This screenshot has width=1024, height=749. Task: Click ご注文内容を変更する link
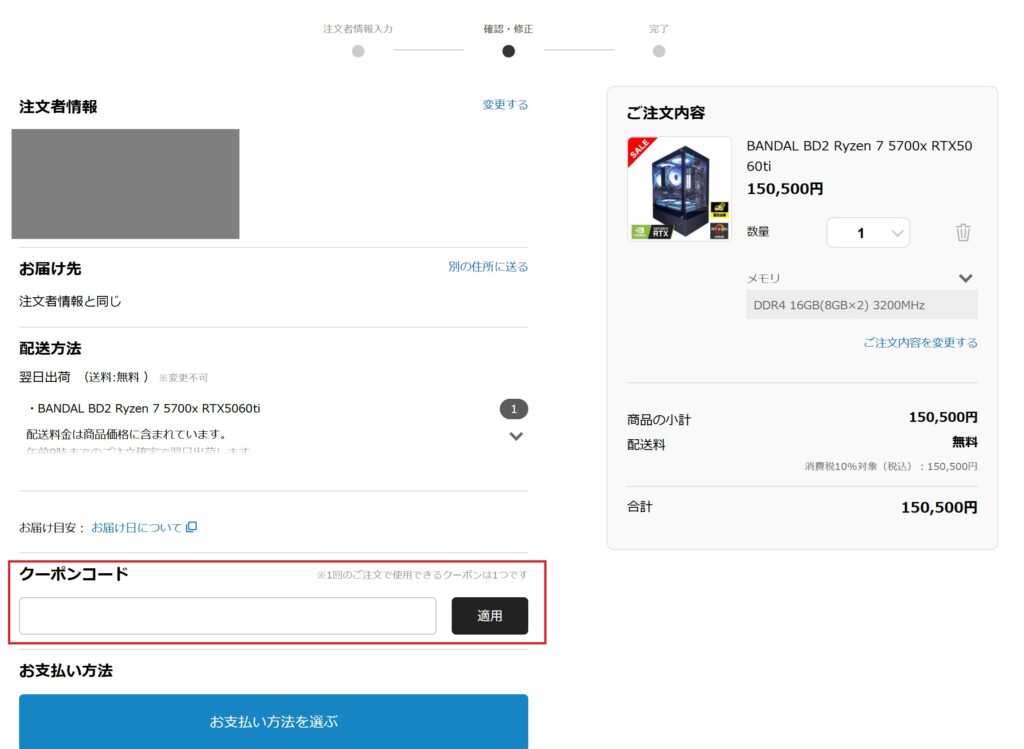[x=920, y=342]
